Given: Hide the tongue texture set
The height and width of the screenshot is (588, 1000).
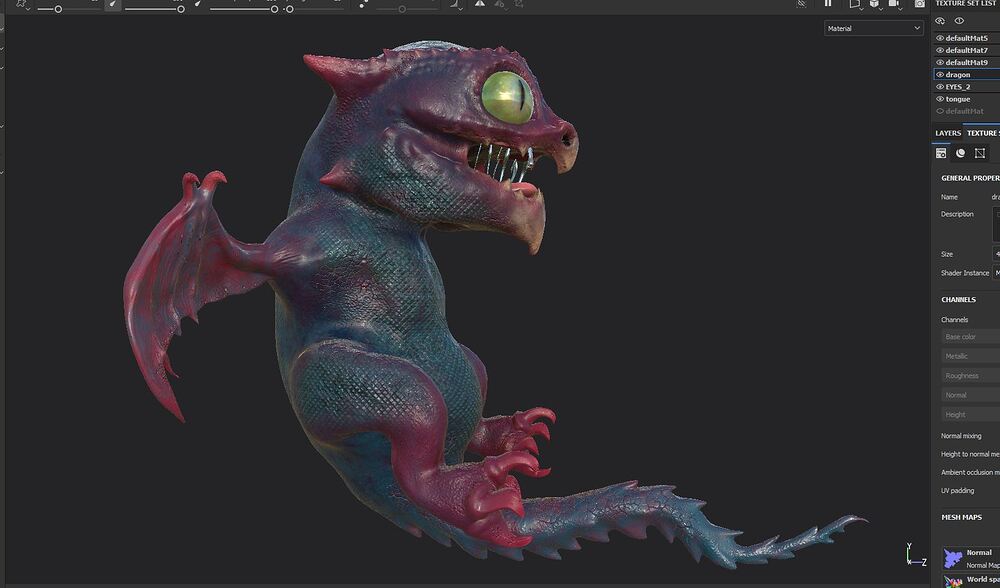Looking at the screenshot, I should tap(939, 99).
